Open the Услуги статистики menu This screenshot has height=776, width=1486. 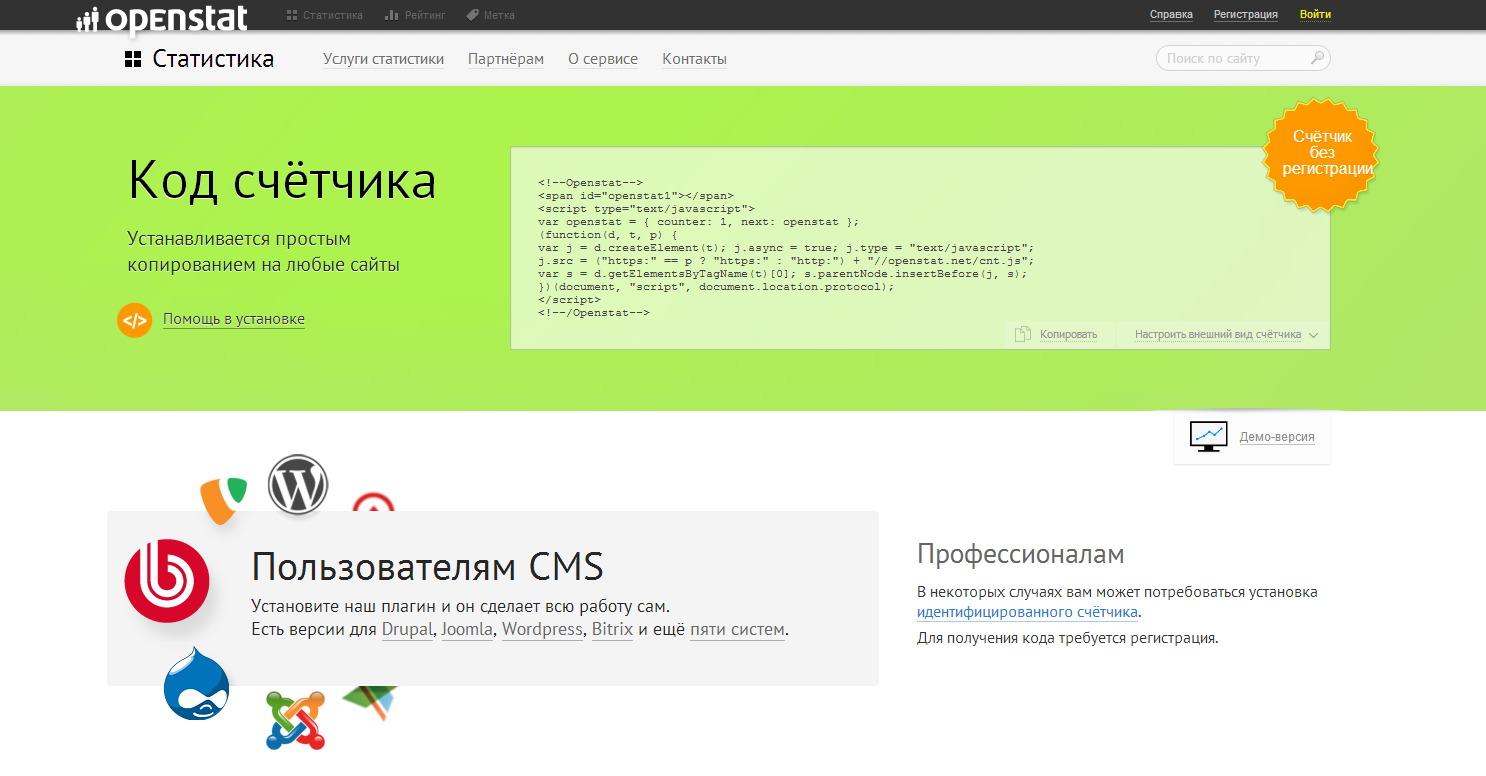383,59
